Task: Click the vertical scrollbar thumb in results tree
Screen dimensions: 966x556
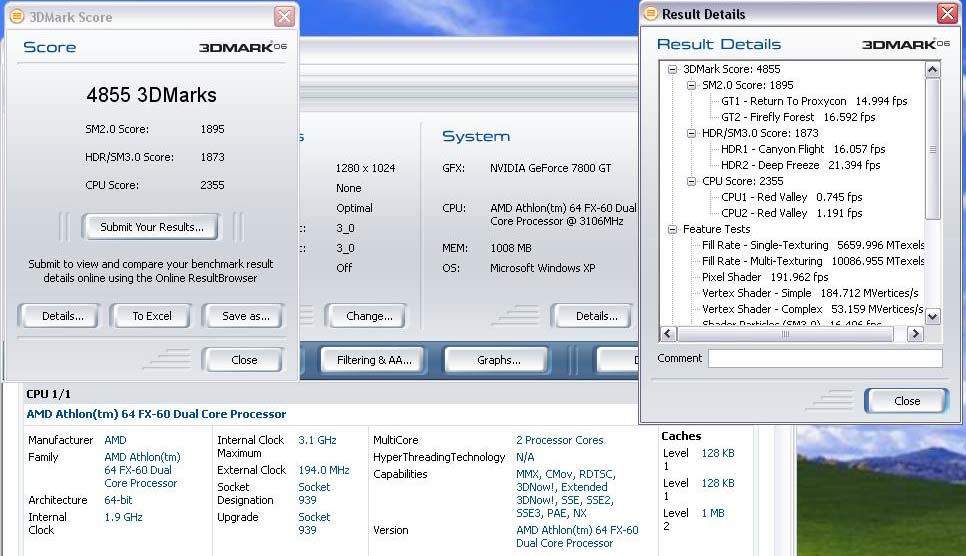Action: (933, 149)
